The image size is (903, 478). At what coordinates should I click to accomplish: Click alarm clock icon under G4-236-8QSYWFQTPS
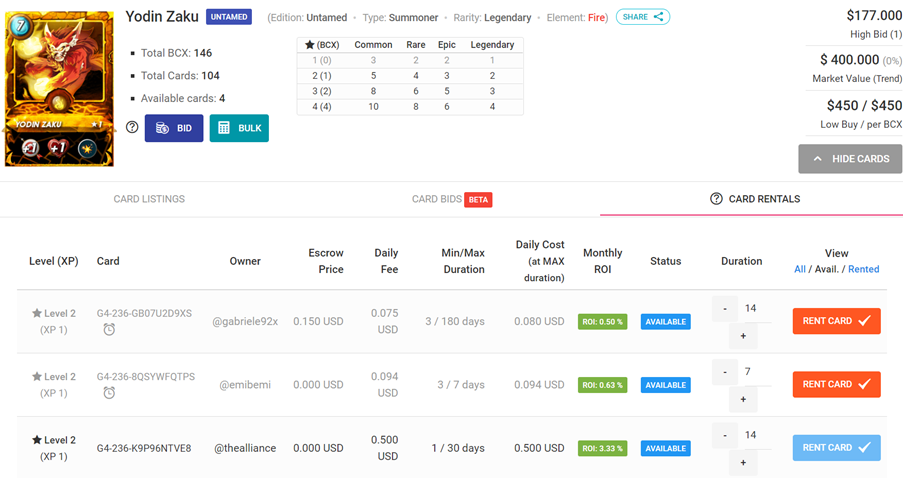(x=109, y=393)
